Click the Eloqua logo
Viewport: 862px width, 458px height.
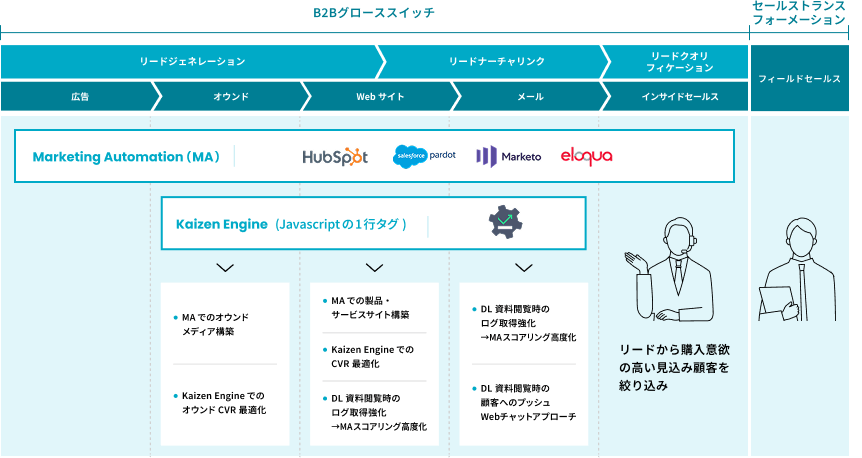pos(586,157)
